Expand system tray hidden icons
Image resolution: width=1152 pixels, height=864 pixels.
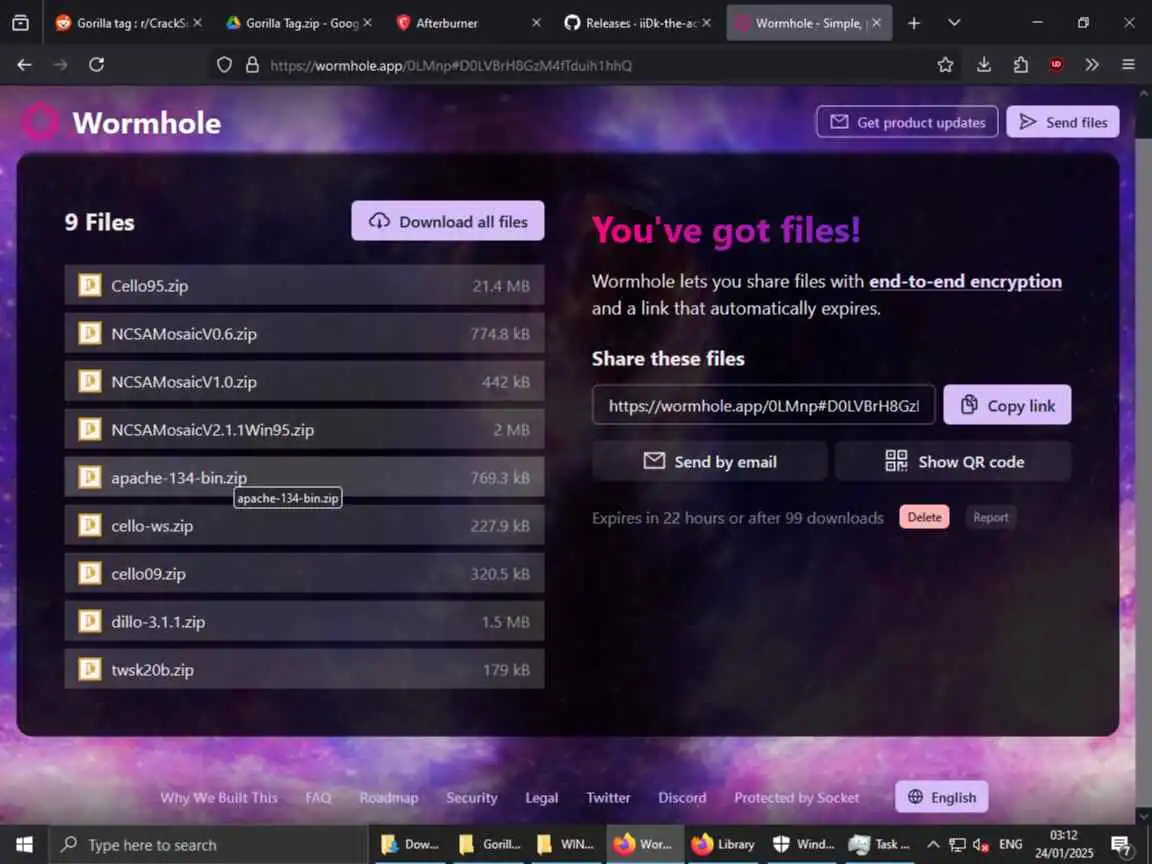[x=933, y=844]
